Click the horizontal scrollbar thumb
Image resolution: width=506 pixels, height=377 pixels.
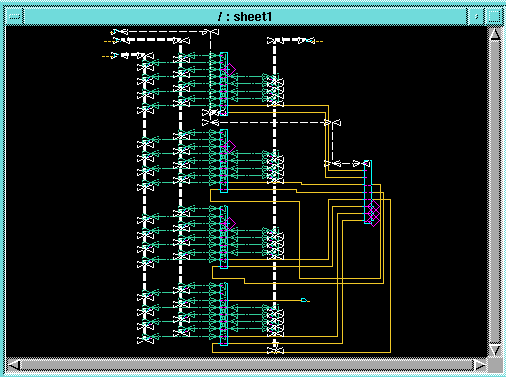[x=247, y=366]
